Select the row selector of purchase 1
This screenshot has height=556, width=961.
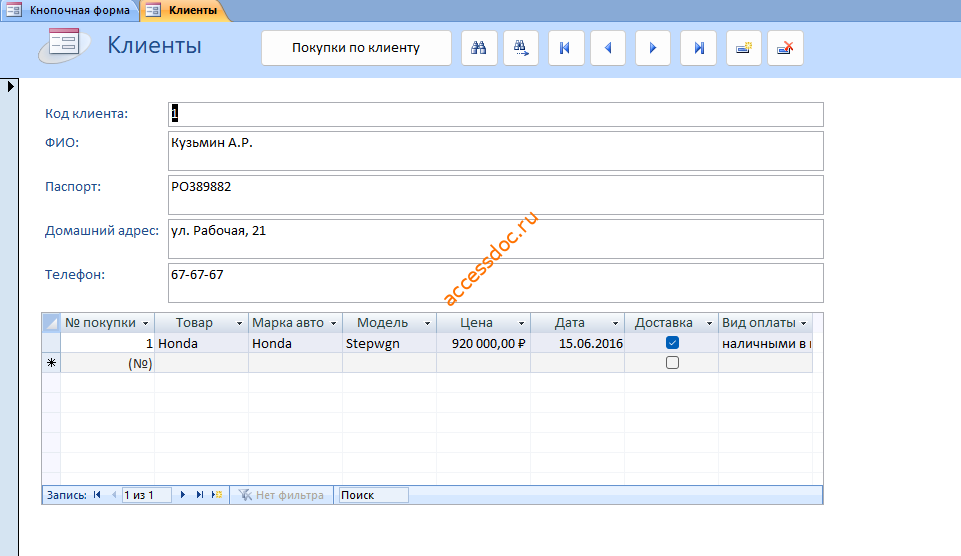pos(51,343)
